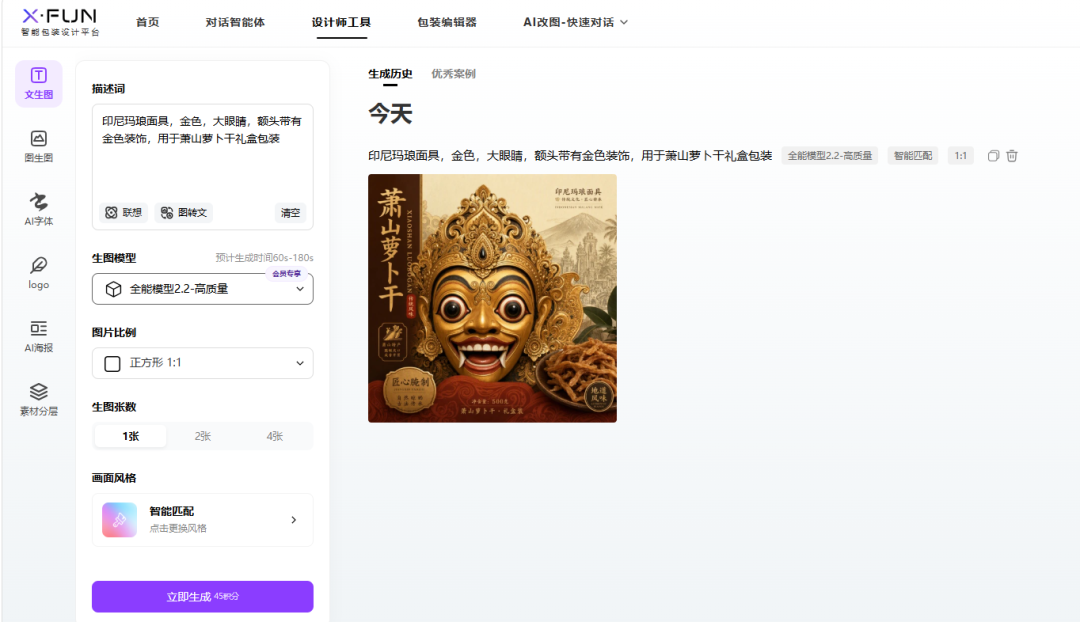Click the 今天 date heading
The image size is (1080, 622).
click(390, 114)
